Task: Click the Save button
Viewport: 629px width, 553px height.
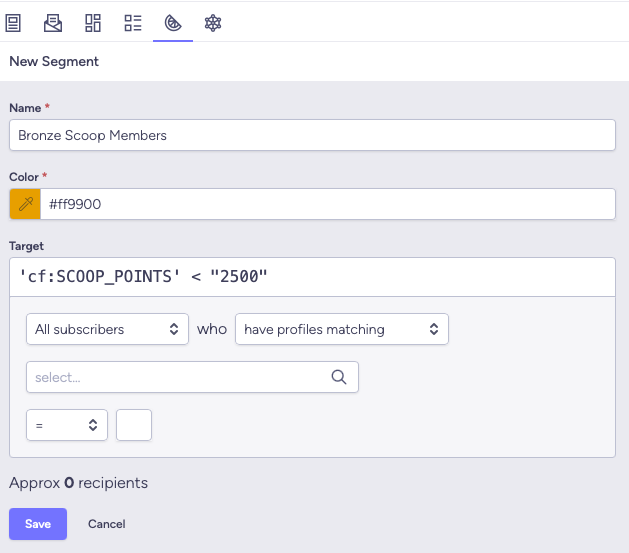Action: (x=38, y=524)
